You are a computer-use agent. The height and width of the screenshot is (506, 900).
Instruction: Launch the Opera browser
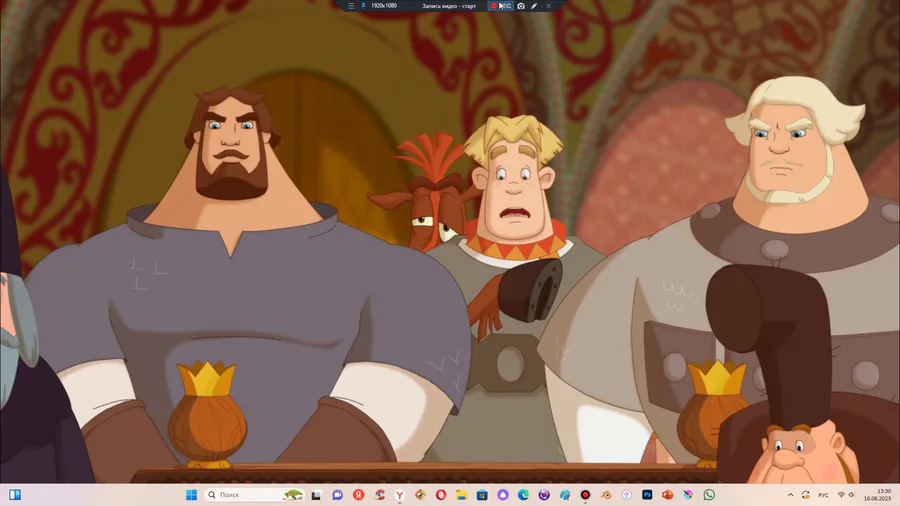coord(441,495)
